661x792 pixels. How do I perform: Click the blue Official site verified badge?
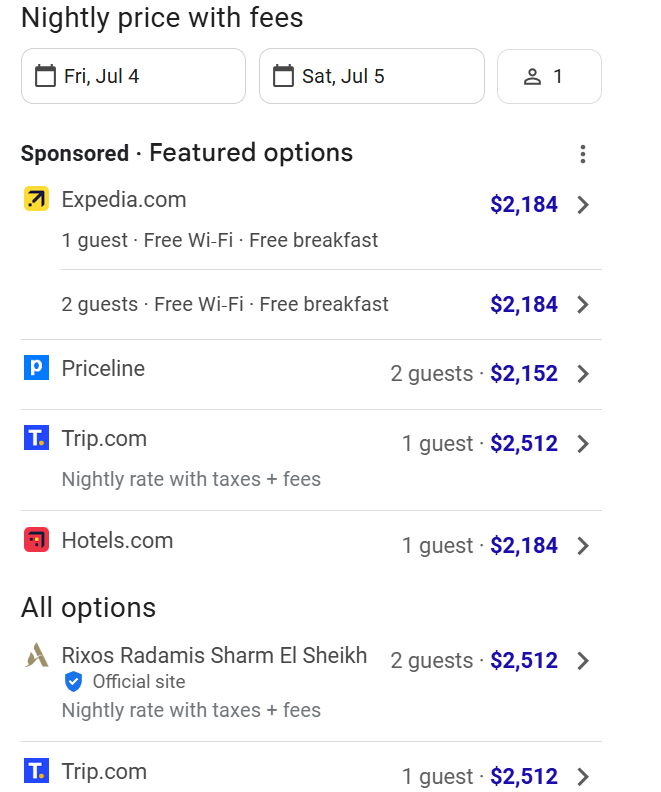pyautogui.click(x=73, y=682)
